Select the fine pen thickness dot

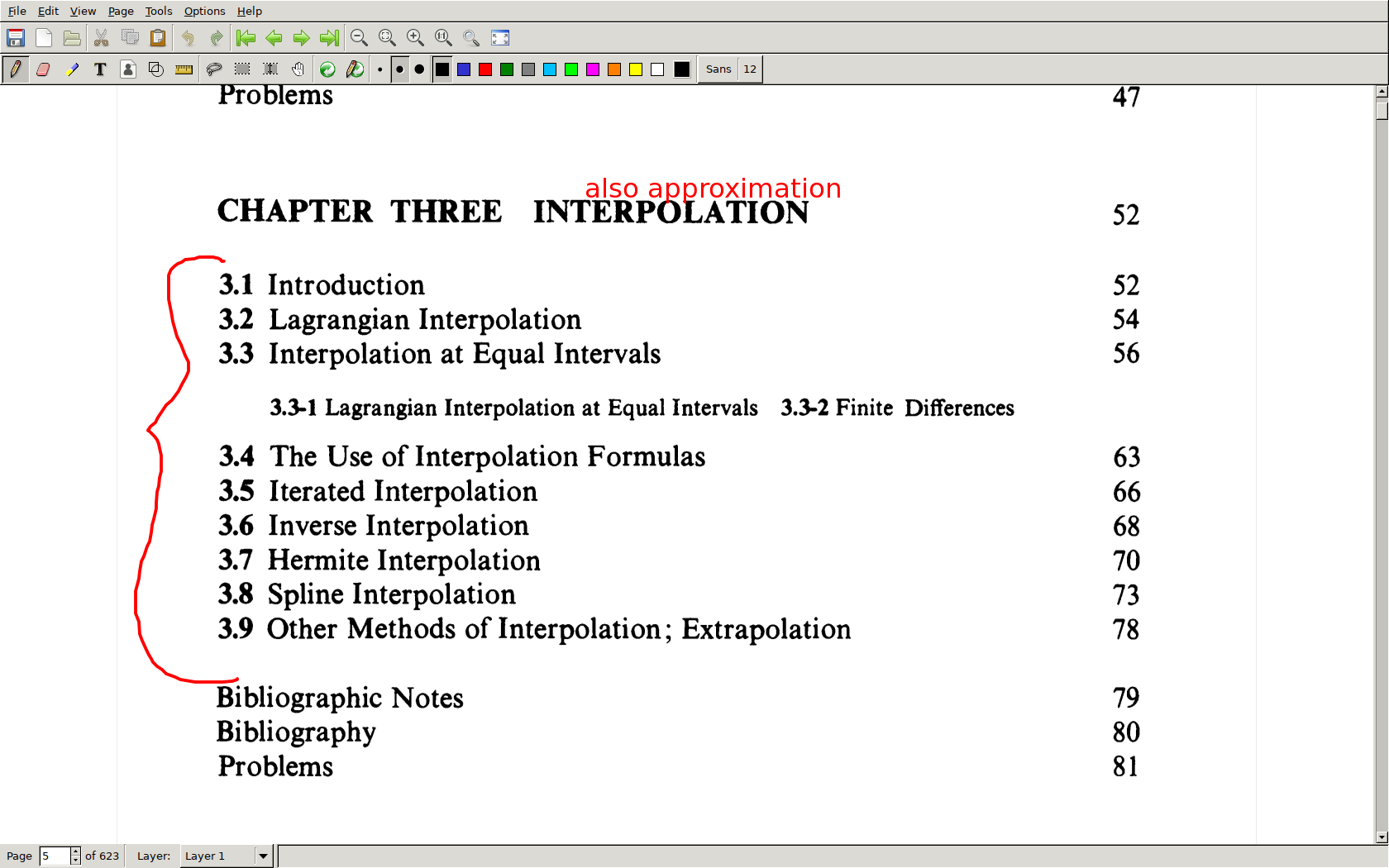(x=379, y=69)
